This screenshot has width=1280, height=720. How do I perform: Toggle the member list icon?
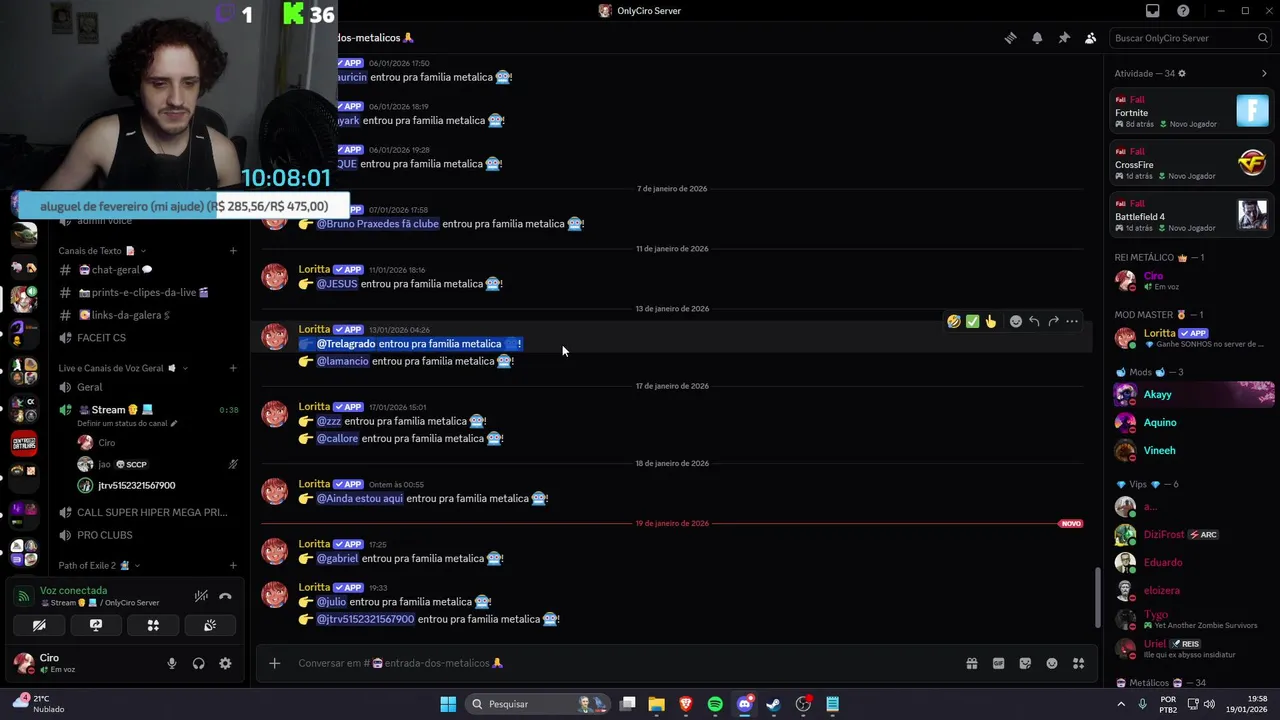tap(1090, 38)
